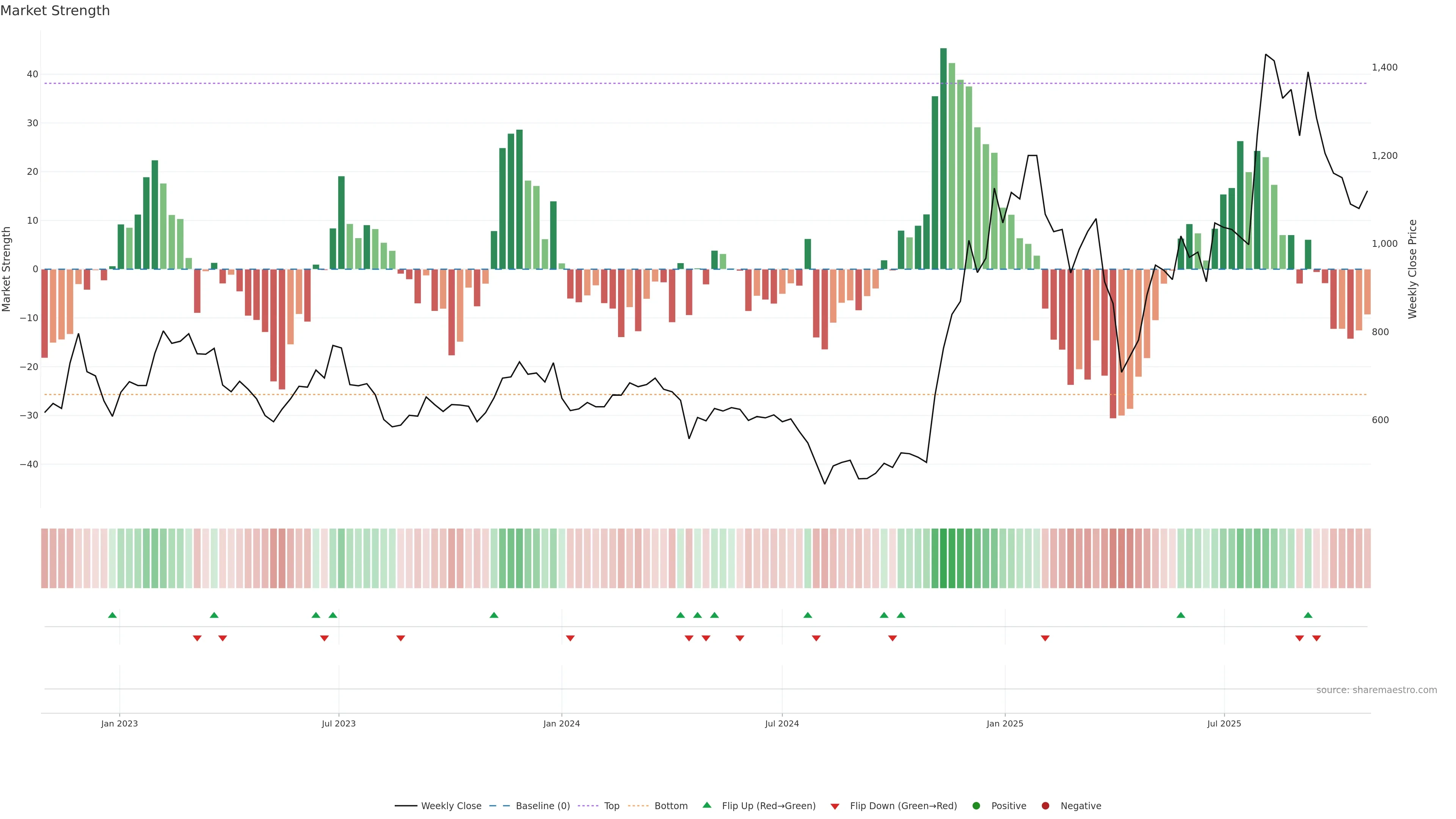Click the darkest green heatmap strip cell
The height and width of the screenshot is (819, 1456).
pyautogui.click(x=943, y=559)
